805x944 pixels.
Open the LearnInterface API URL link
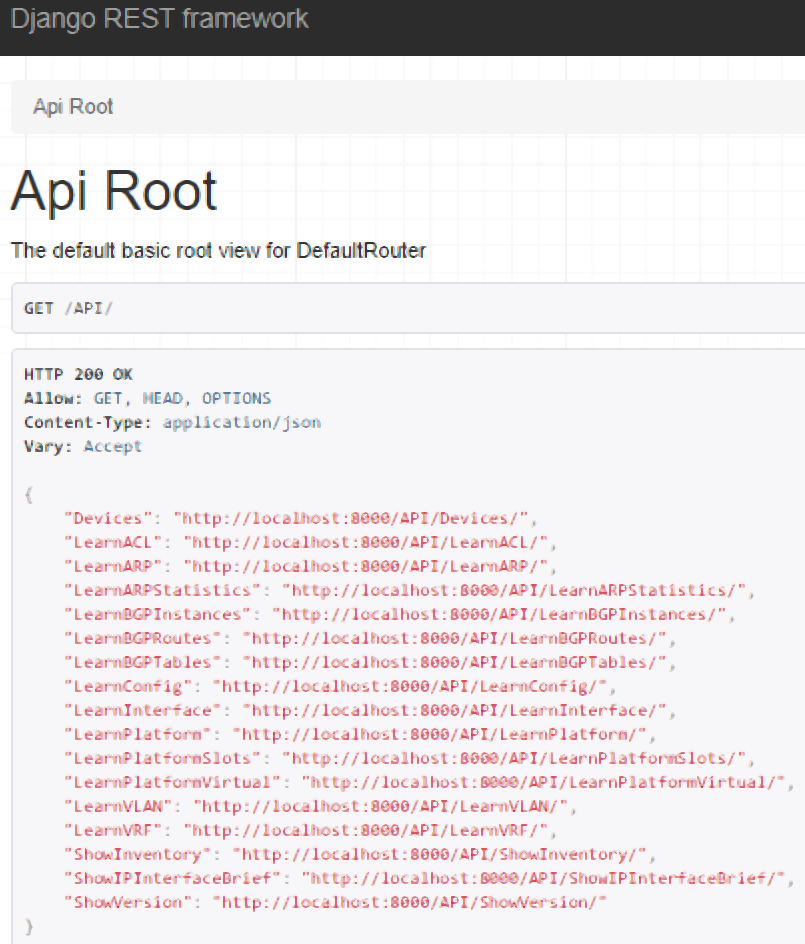tap(454, 710)
